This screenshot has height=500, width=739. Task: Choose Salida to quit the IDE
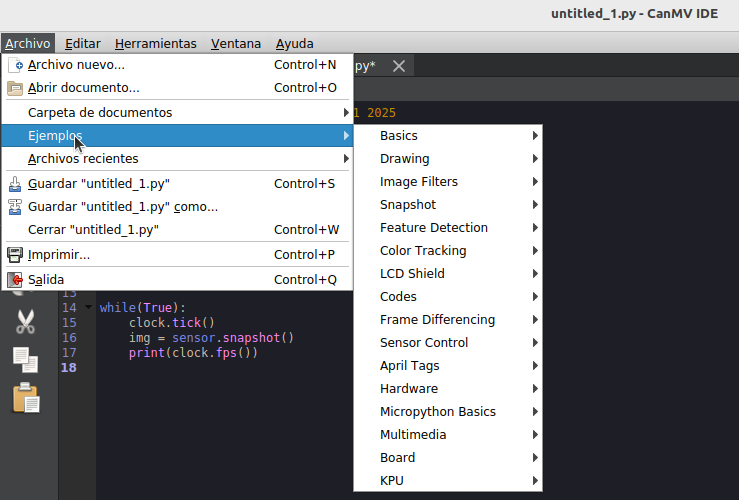tap(177, 280)
